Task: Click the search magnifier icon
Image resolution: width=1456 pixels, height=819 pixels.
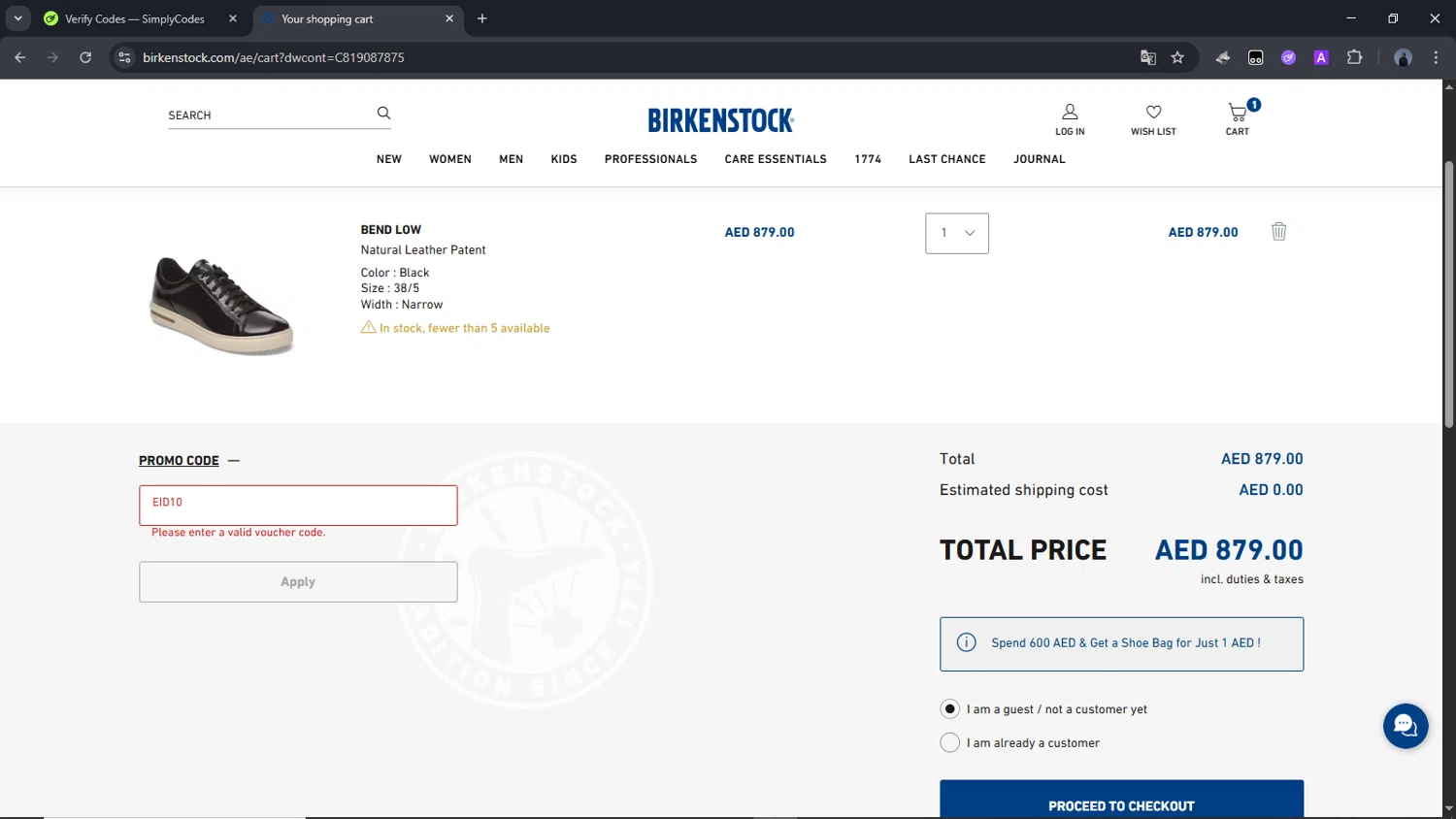Action: (383, 114)
